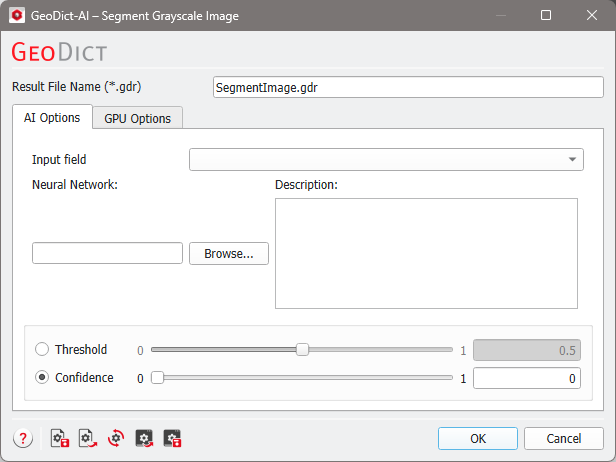616x462 pixels.
Task: Save settings as default icon (dark)
Action: 172,438
